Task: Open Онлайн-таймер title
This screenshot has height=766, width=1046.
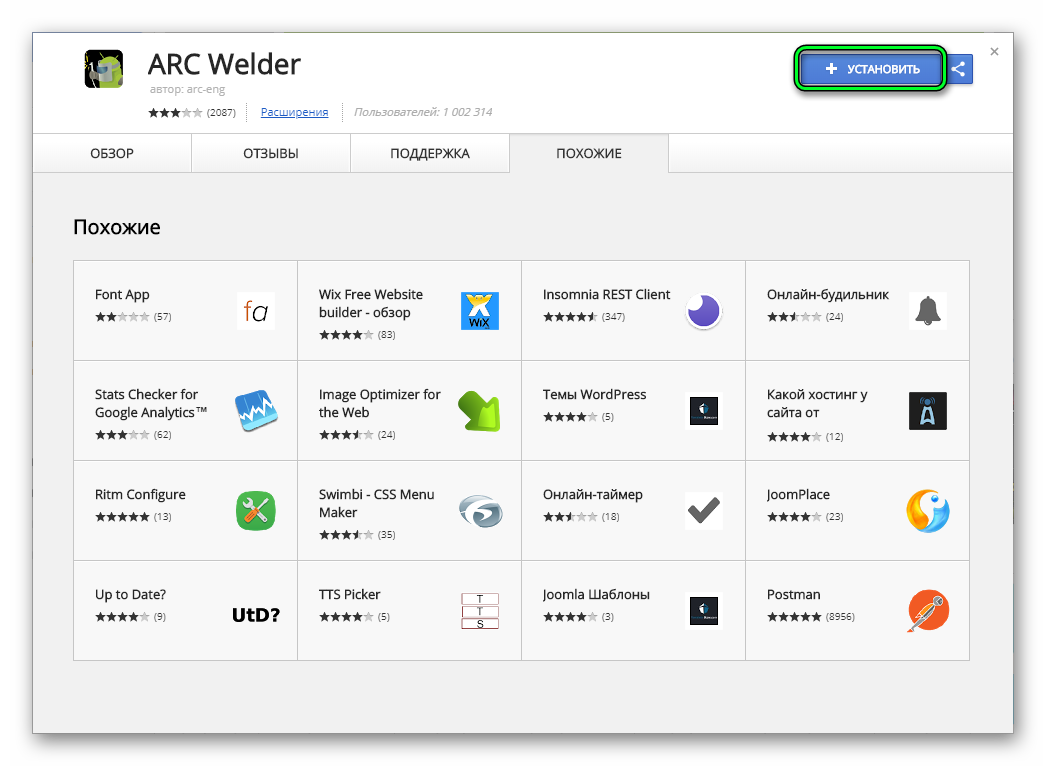Action: click(x=593, y=494)
